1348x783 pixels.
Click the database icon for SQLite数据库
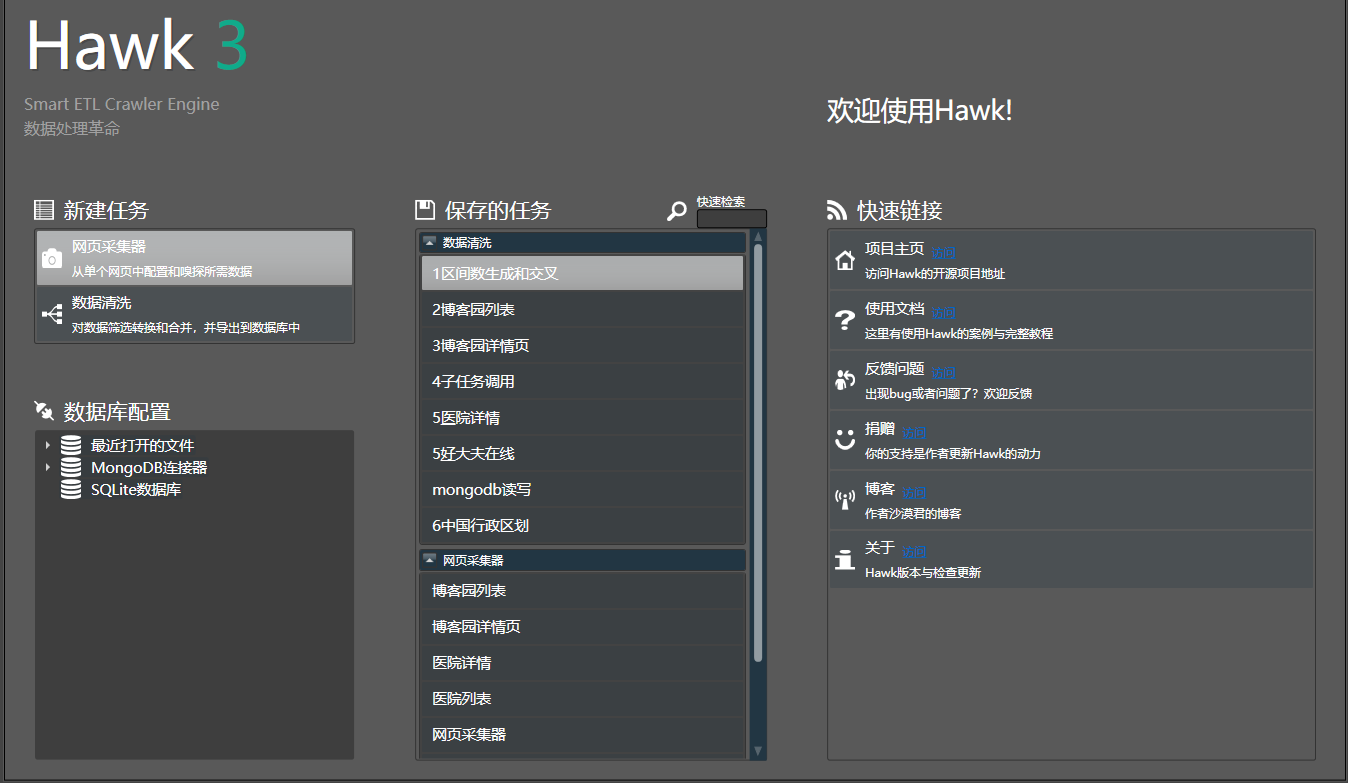[71, 489]
